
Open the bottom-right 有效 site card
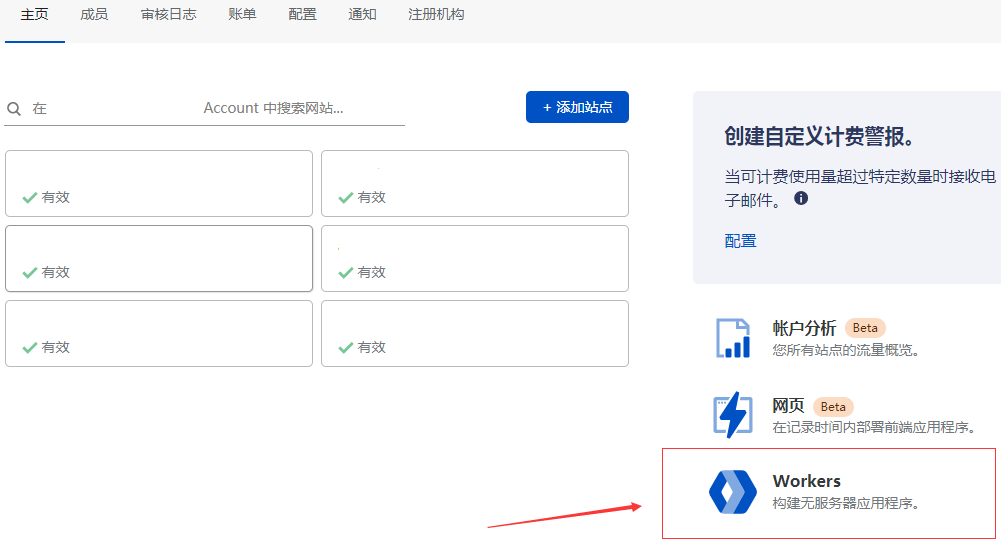tap(474, 333)
